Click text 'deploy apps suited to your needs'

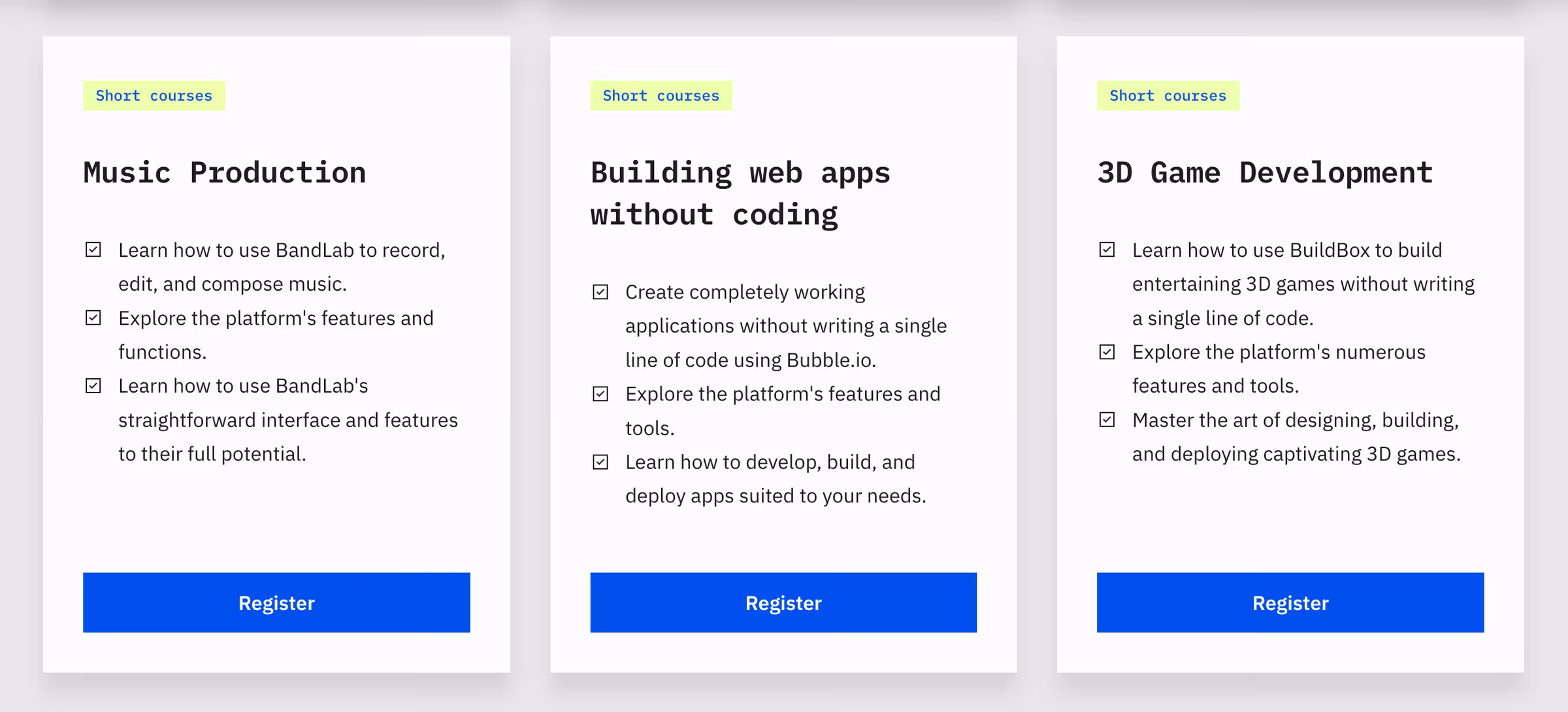click(776, 496)
